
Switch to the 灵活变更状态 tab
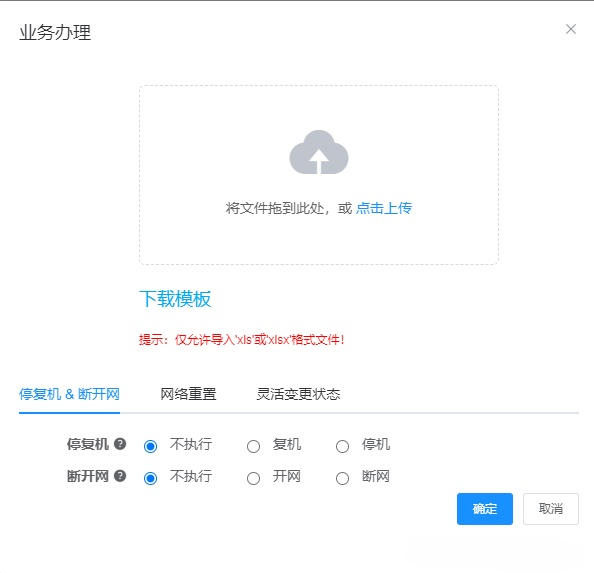tap(298, 394)
